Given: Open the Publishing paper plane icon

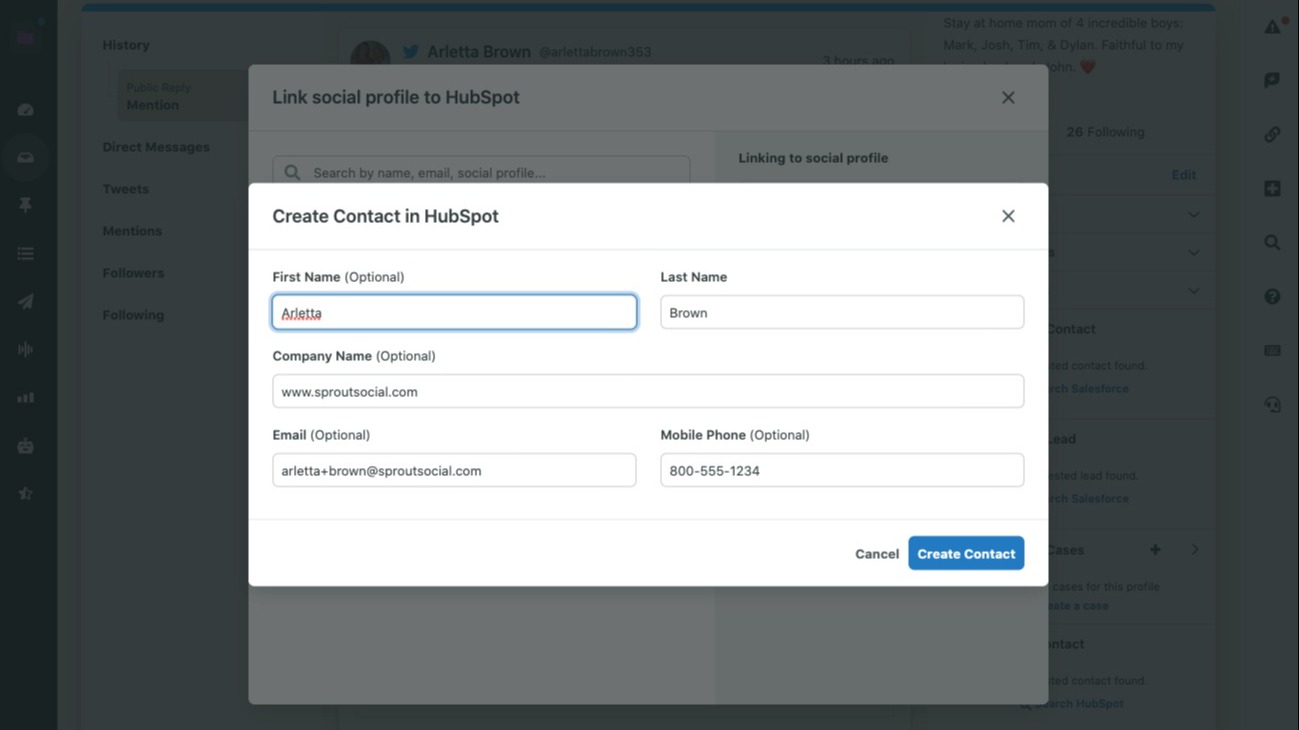Looking at the screenshot, I should 26,302.
